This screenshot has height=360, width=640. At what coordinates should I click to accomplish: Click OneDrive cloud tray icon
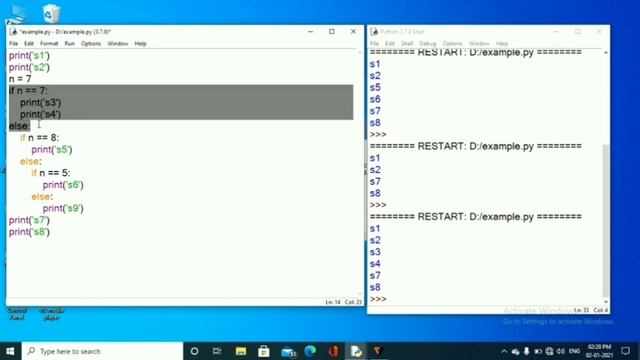pos(516,351)
